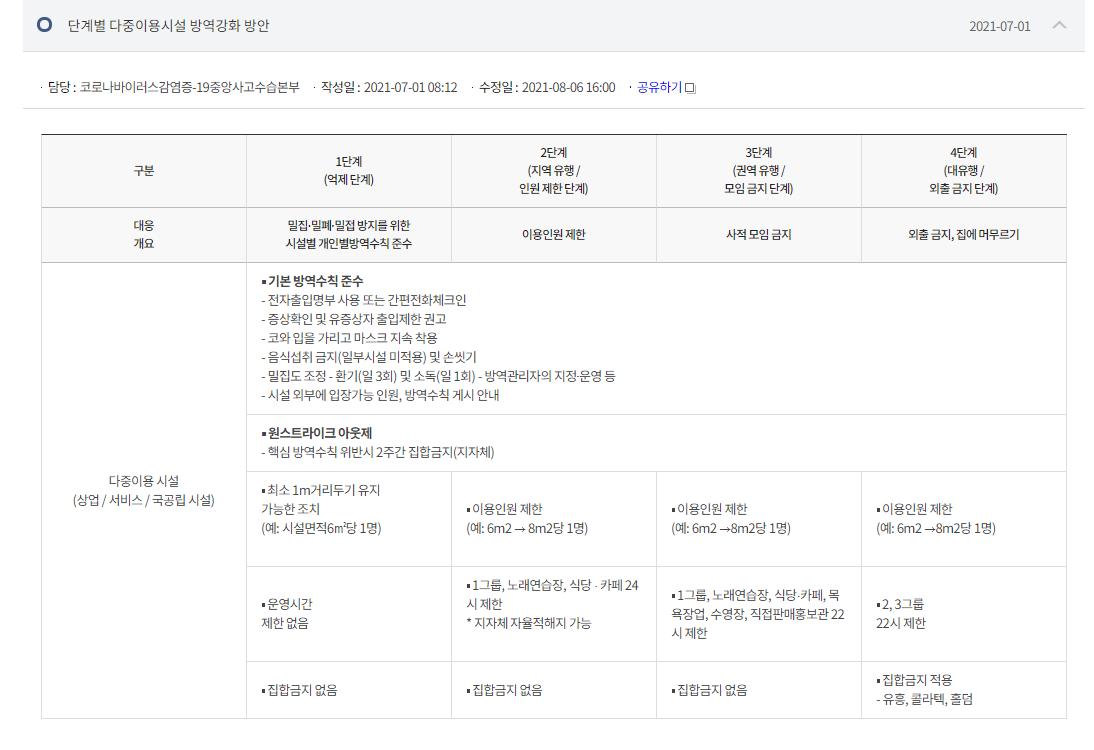The width and height of the screenshot is (1094, 750).
Task: Click the 이용인원 제한 overview cell
Action: point(554,234)
